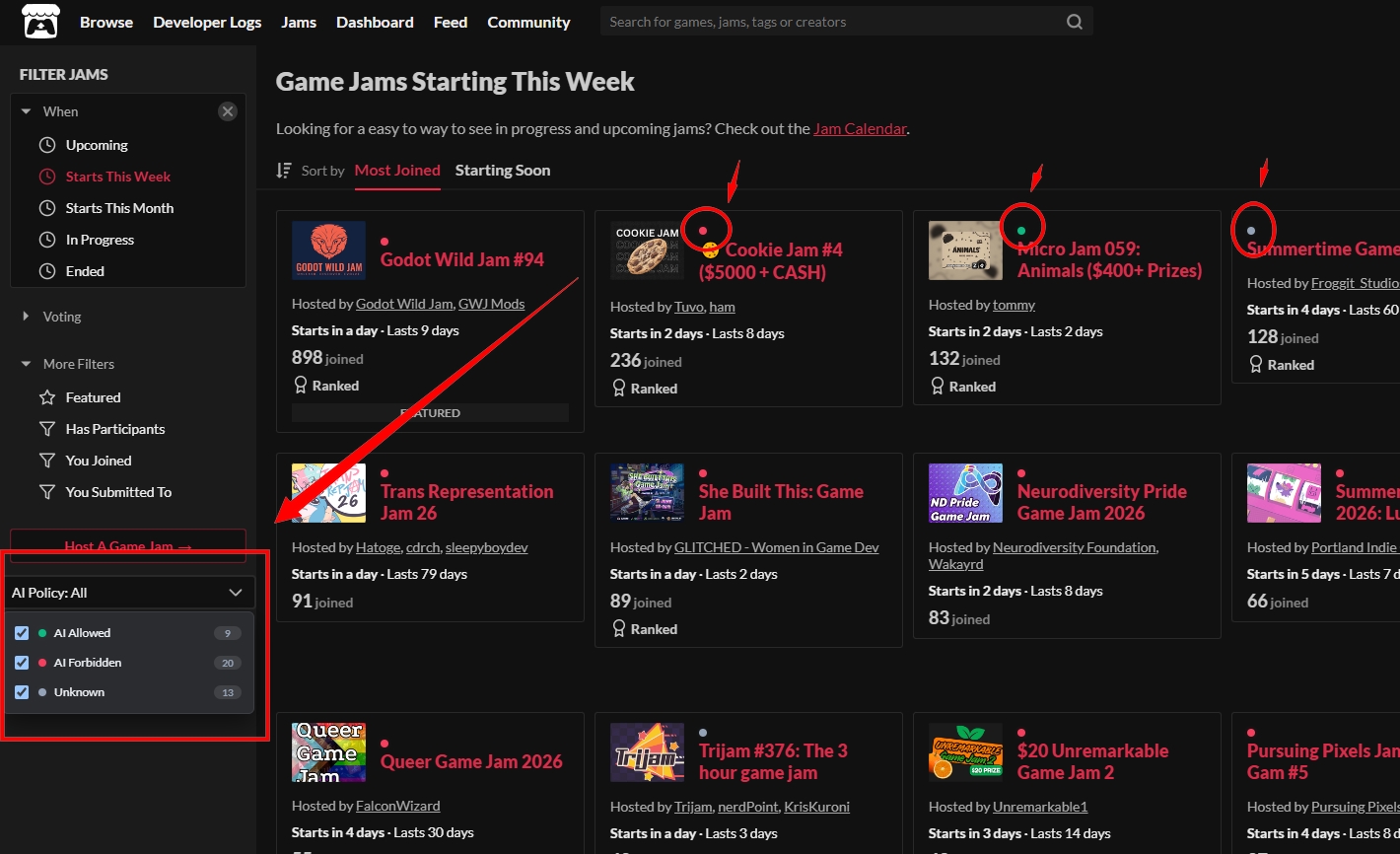Switch to the Starting Soon sort tab
The image size is (1400, 854).
pyautogui.click(x=503, y=170)
